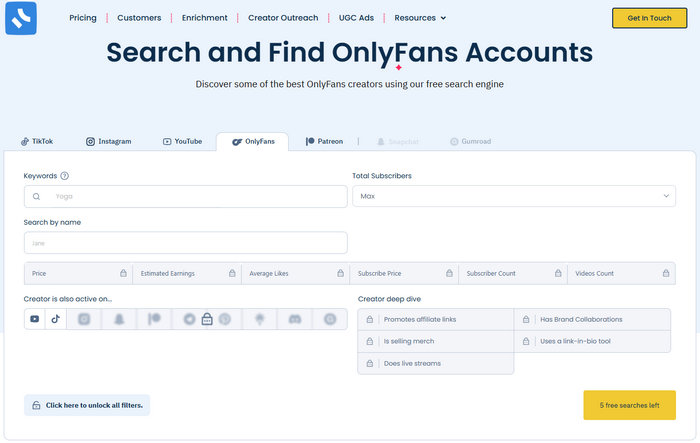
Task: Expand the Resources menu chevron
Action: click(x=443, y=18)
